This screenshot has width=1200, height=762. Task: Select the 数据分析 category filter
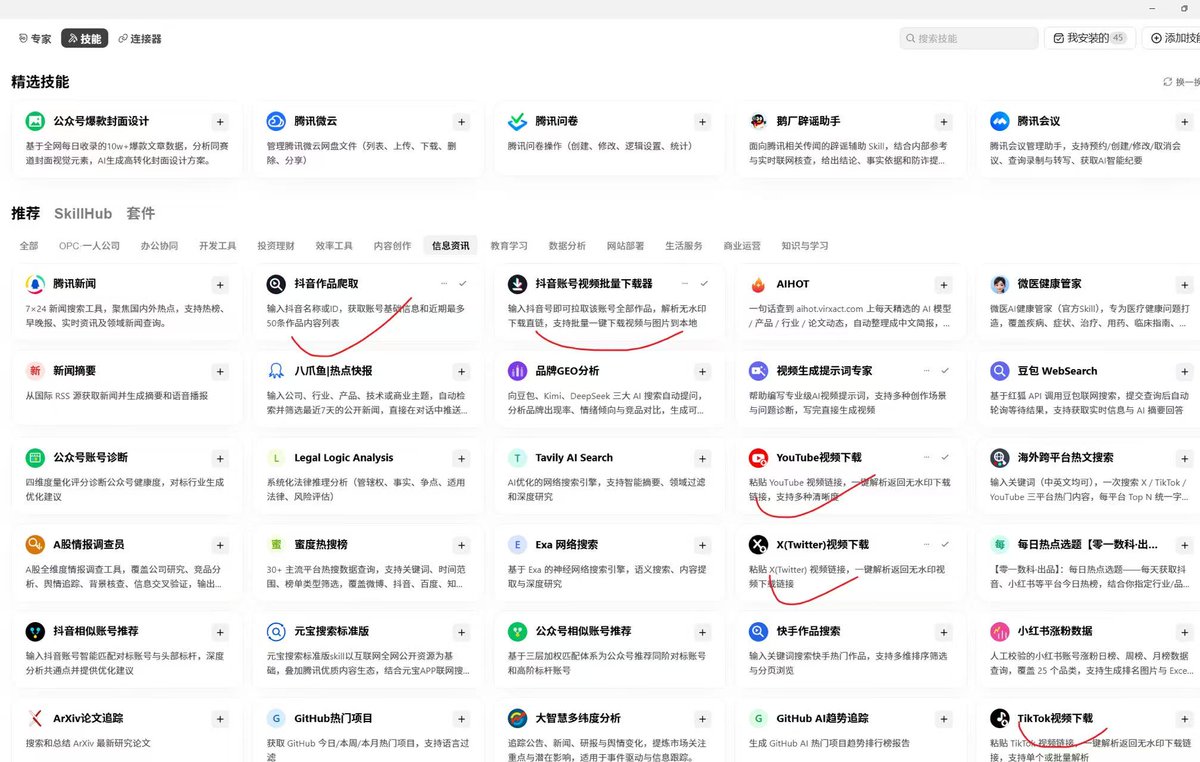click(567, 245)
